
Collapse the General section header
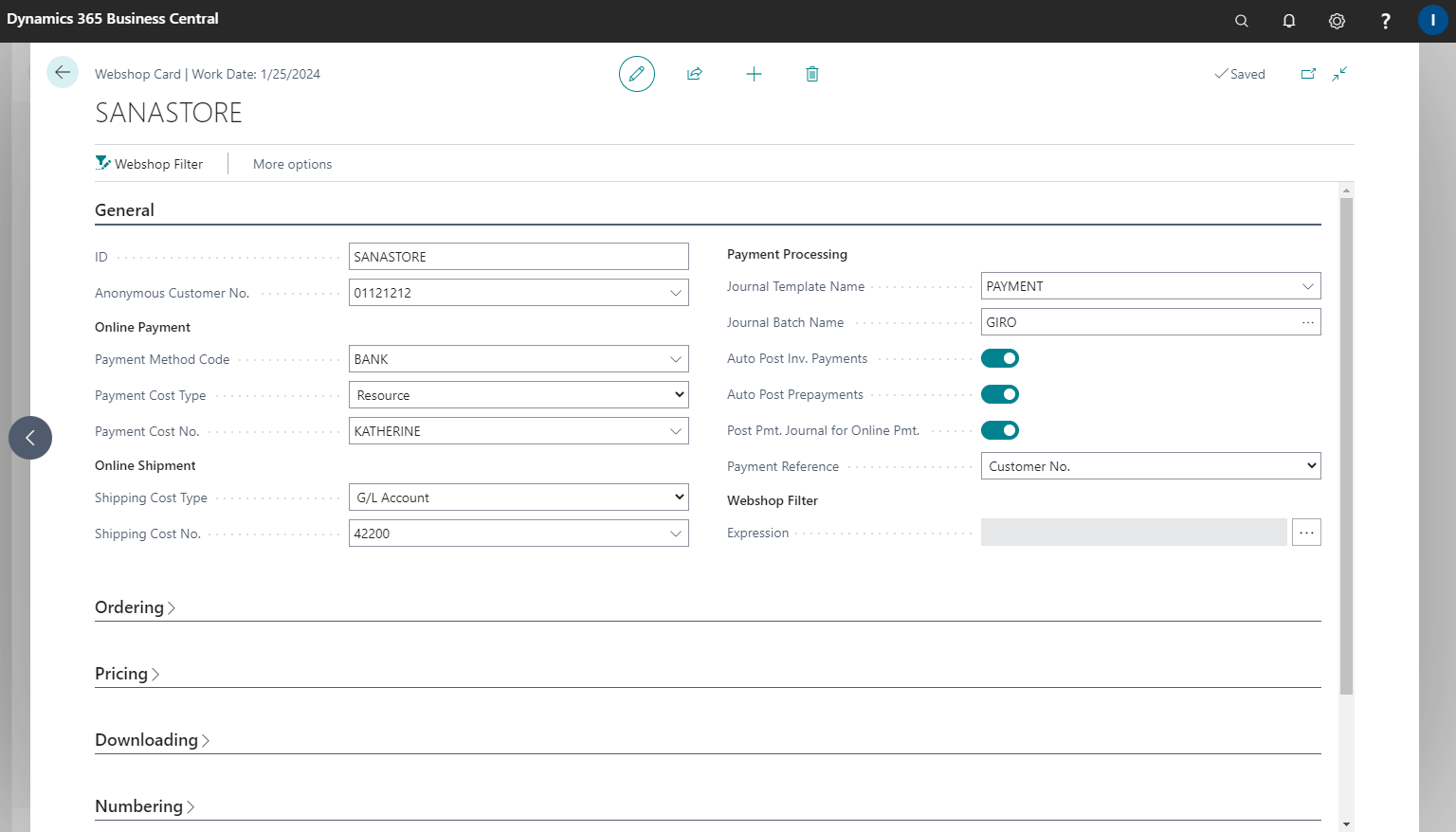[x=124, y=210]
